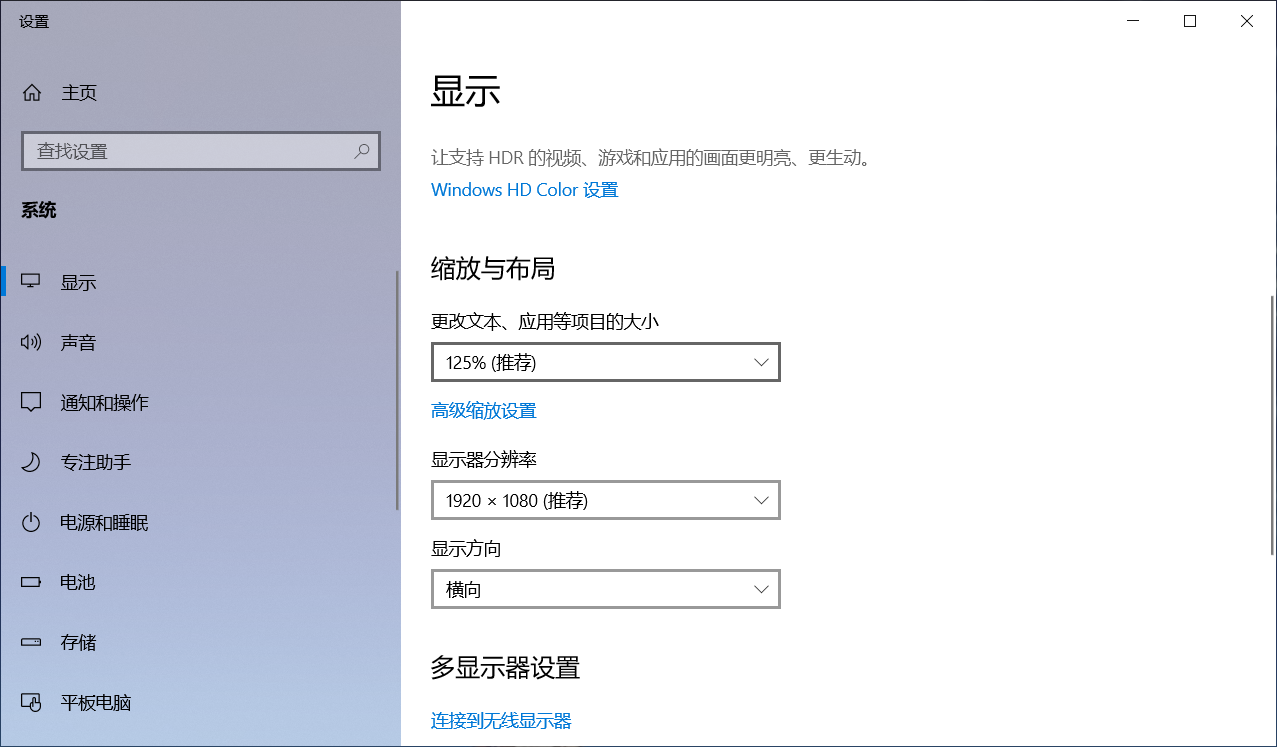Close the Settings window
Image resolution: width=1277 pixels, height=747 pixels.
[x=1247, y=21]
